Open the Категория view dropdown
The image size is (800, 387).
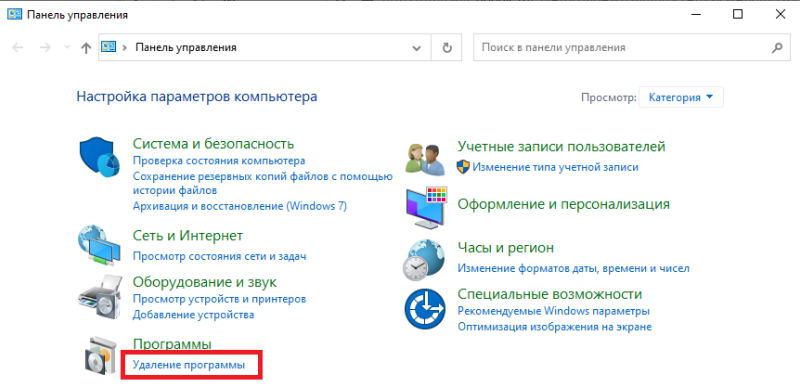click(681, 97)
